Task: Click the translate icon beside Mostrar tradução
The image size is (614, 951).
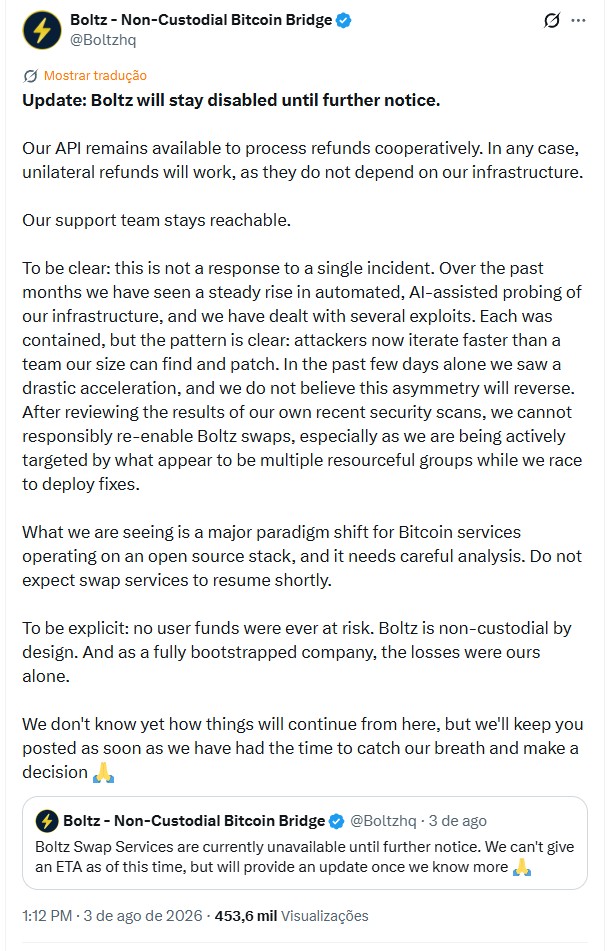Action: 30,76
